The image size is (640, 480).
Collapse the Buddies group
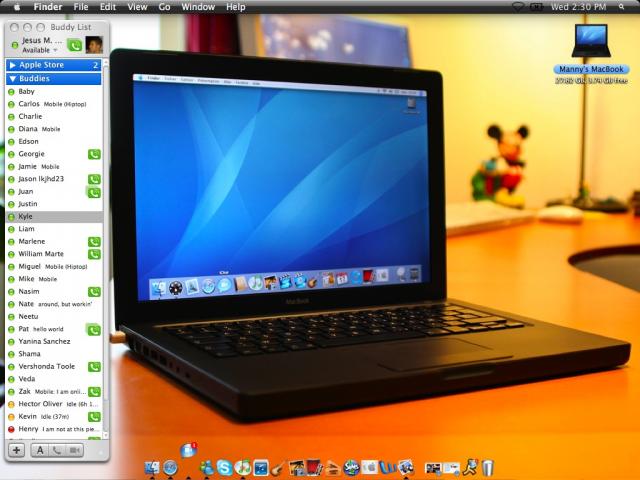coord(13,78)
